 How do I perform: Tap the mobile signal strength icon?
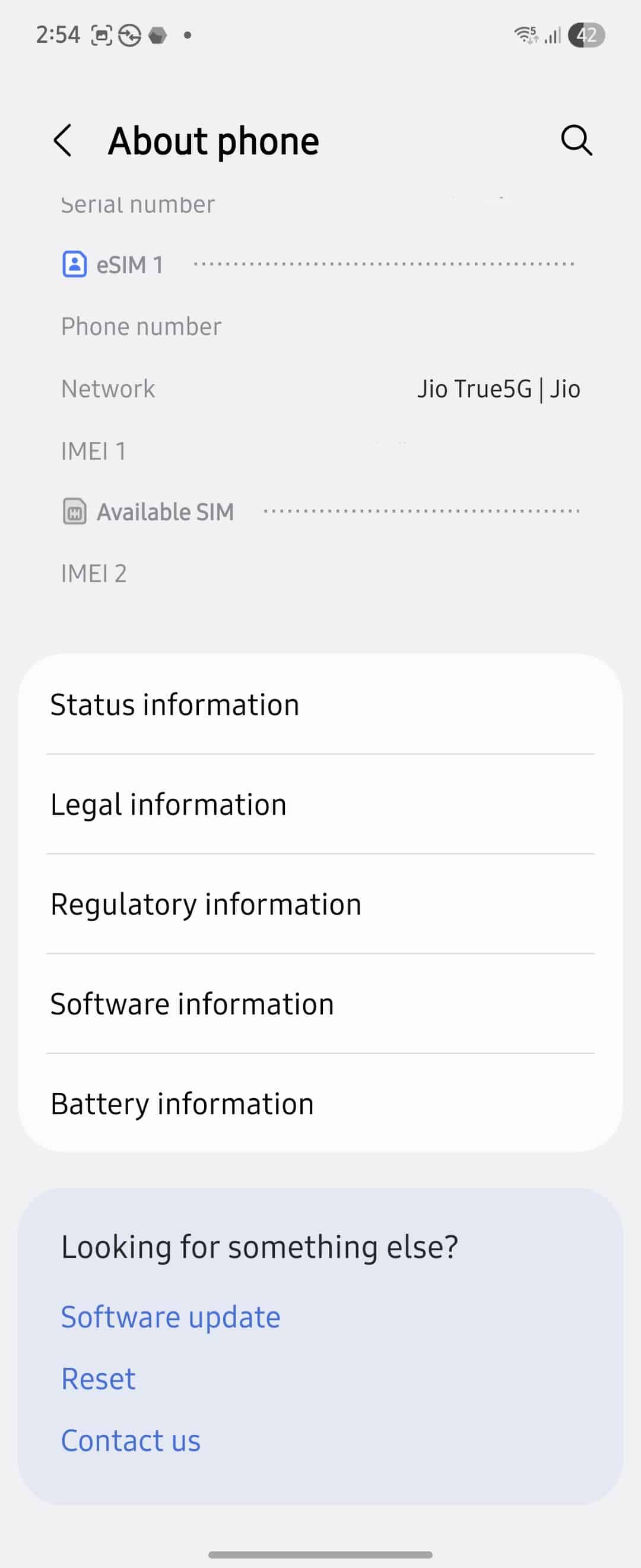click(552, 35)
